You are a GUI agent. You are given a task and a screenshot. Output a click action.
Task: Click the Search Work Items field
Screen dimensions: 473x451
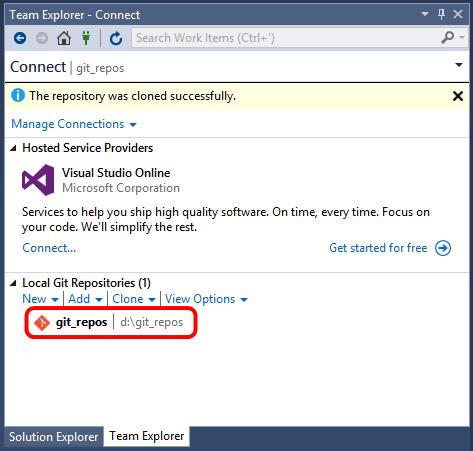[x=285, y=38]
